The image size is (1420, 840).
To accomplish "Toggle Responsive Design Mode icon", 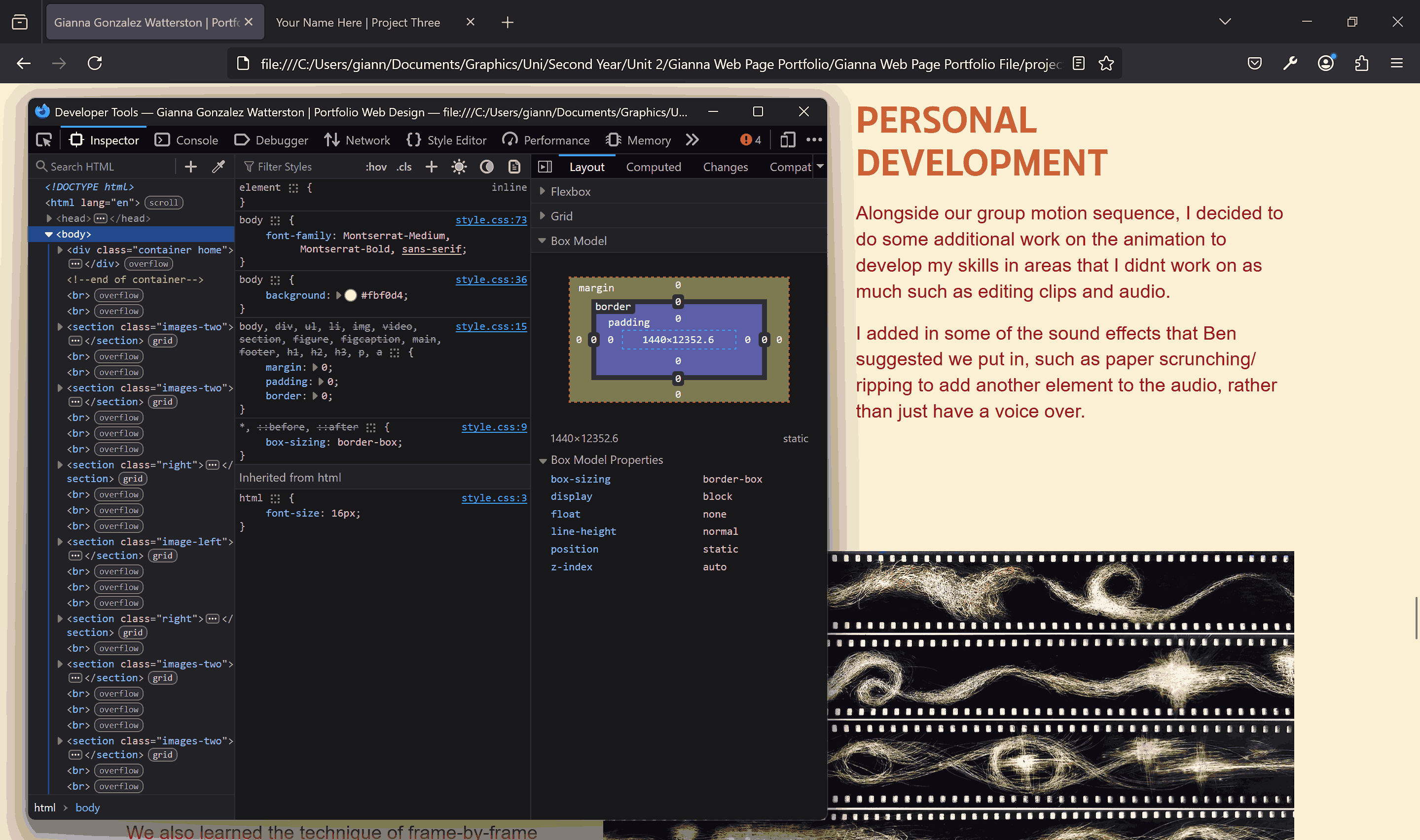I will coord(788,140).
